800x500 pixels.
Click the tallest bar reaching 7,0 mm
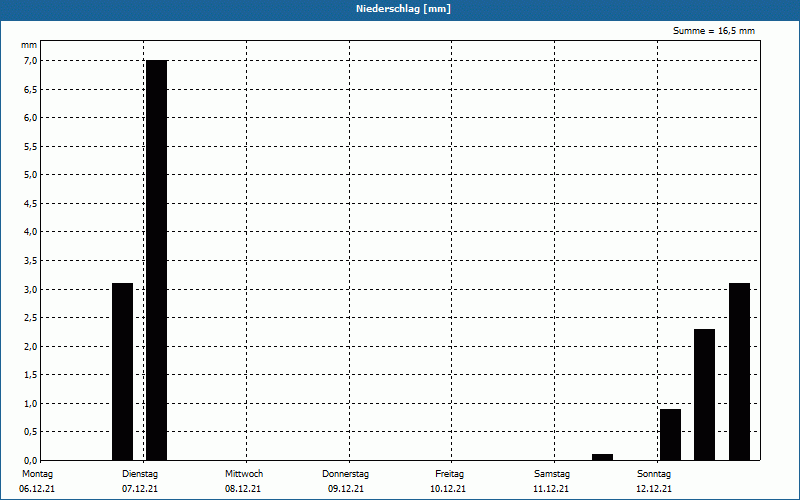tap(157, 260)
